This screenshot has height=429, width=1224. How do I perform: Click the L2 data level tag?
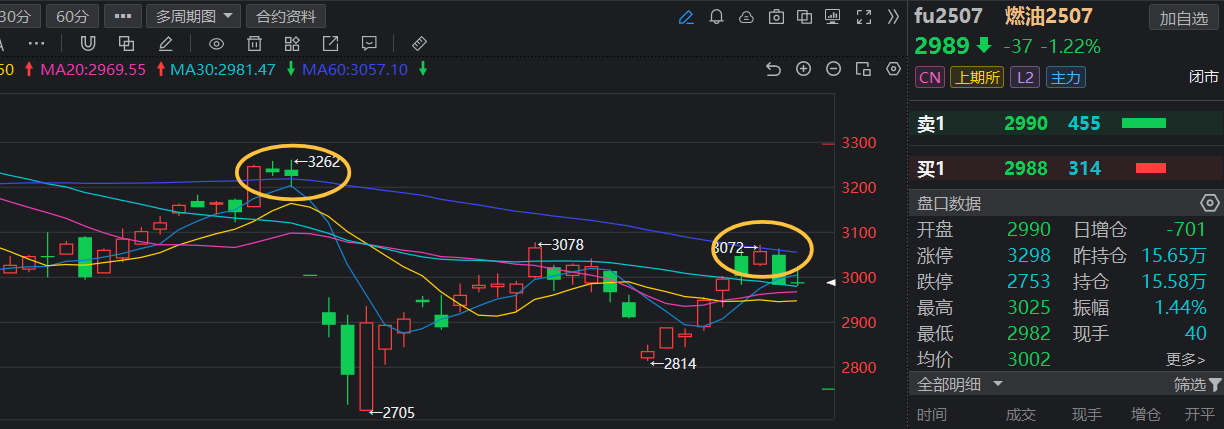1024,77
